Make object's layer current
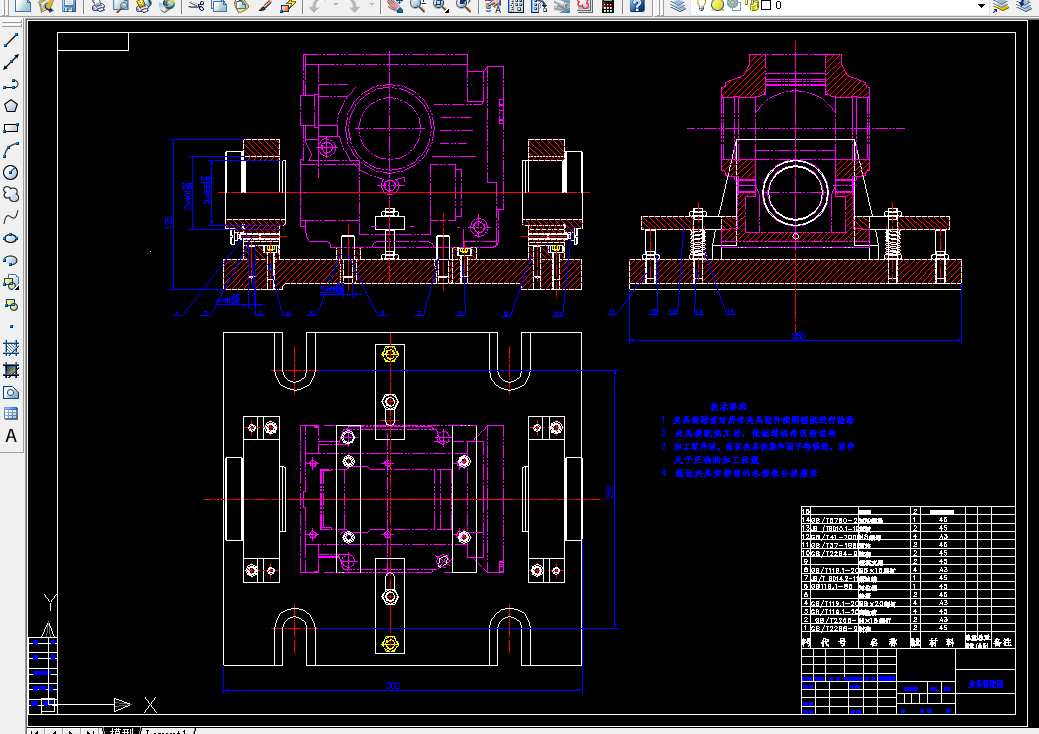 click(x=1001, y=5)
